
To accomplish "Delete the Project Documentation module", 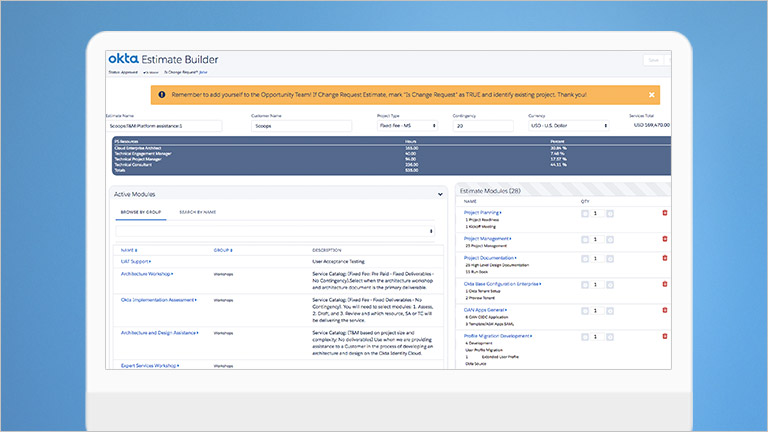I will point(665,258).
